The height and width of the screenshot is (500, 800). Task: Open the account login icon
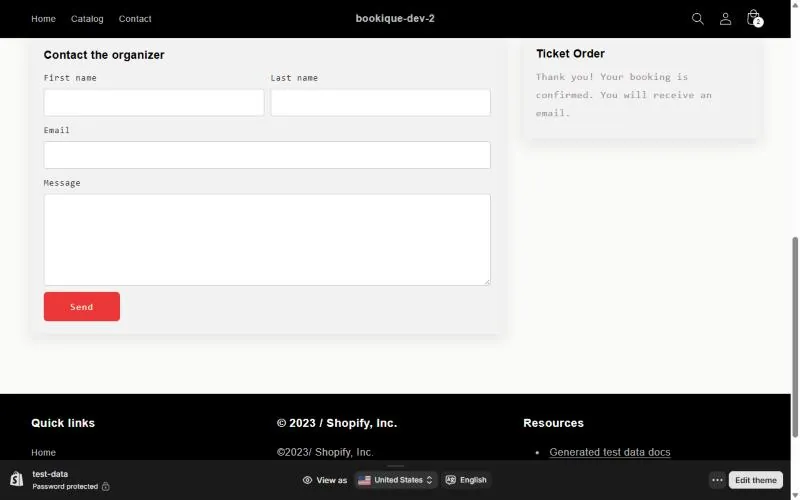725,19
